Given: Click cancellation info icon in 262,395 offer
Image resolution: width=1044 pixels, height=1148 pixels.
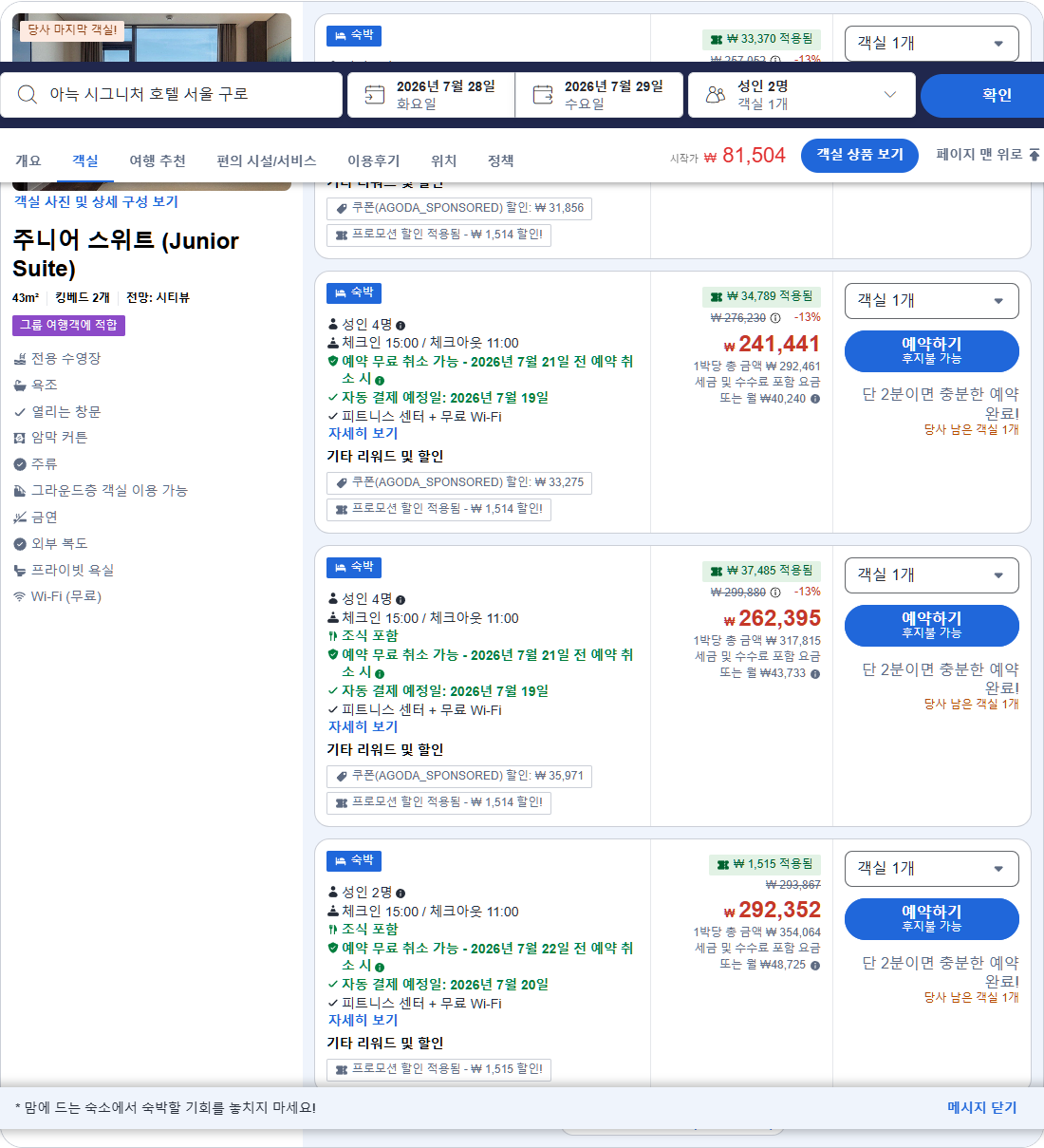Looking at the screenshot, I should (380, 673).
